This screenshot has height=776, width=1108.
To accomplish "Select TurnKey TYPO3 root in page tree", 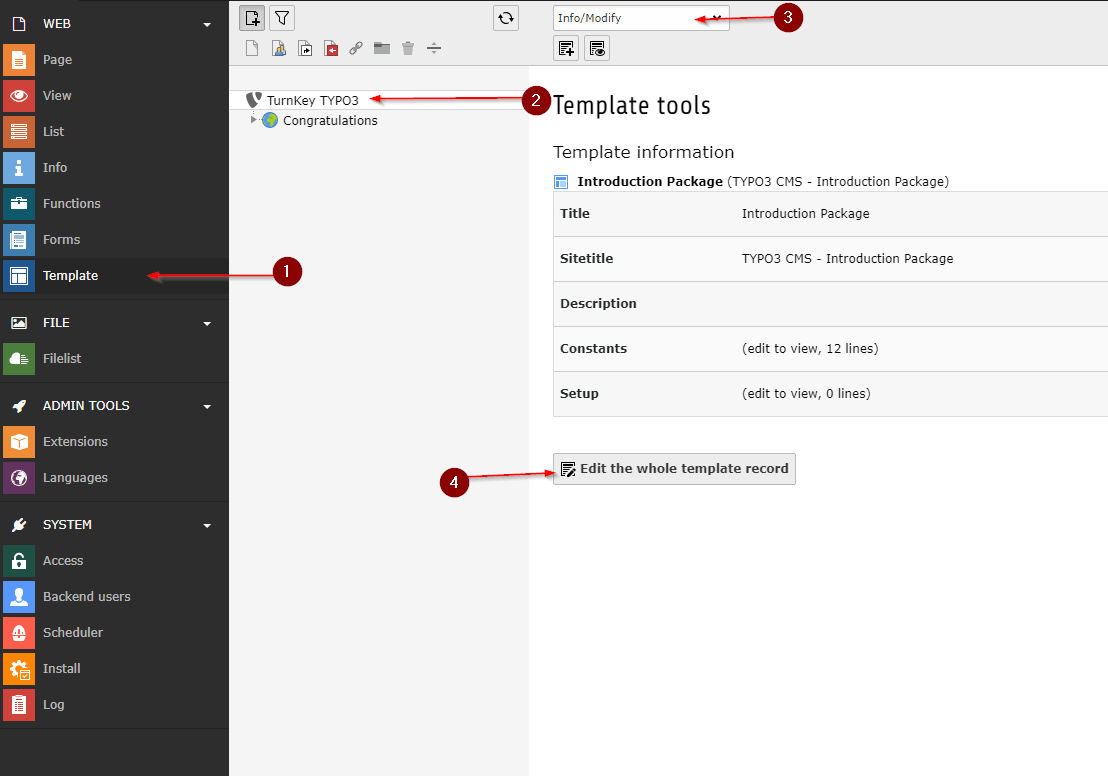I will tap(312, 100).
